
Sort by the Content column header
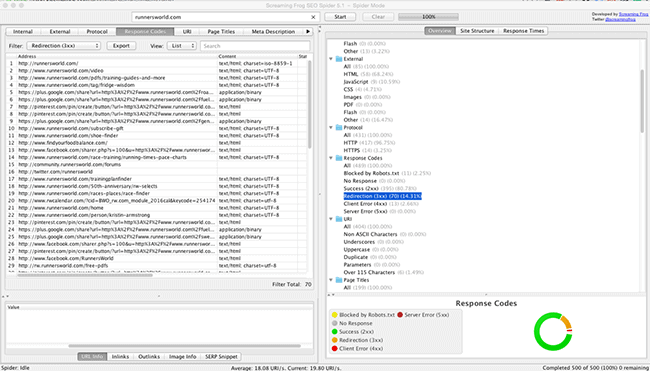coord(257,56)
